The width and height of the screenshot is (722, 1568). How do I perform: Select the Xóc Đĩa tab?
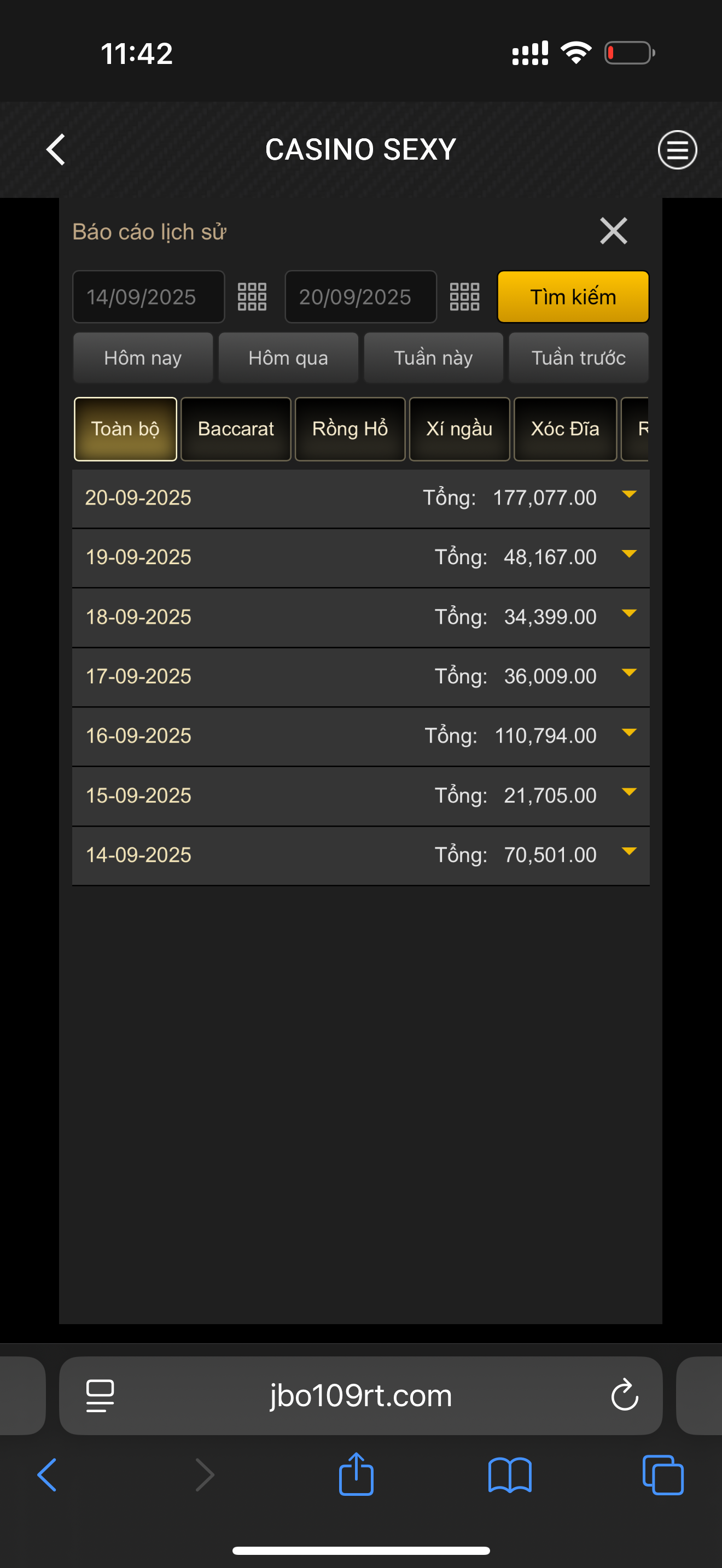(565, 429)
